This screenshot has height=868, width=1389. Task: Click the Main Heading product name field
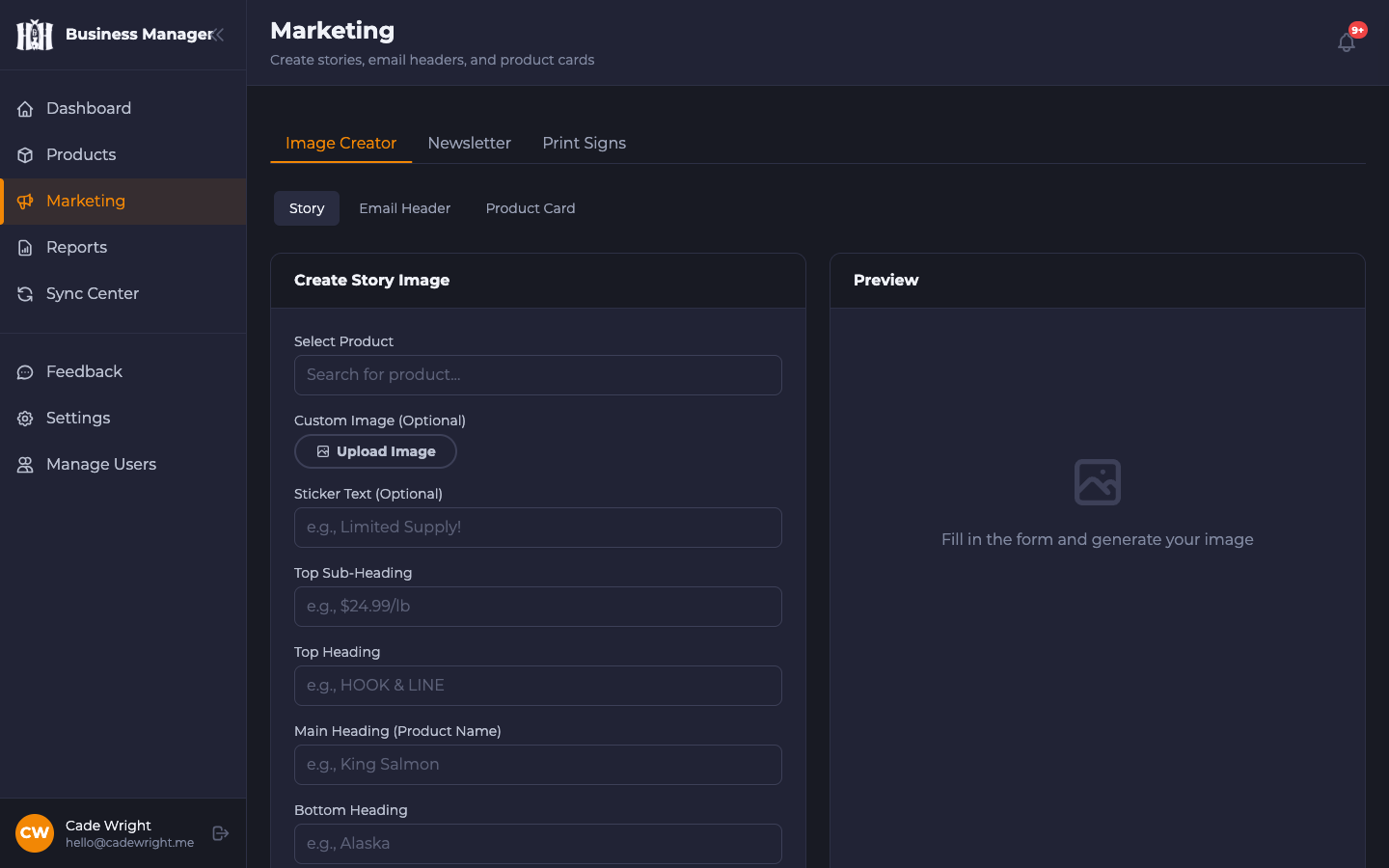(x=538, y=765)
